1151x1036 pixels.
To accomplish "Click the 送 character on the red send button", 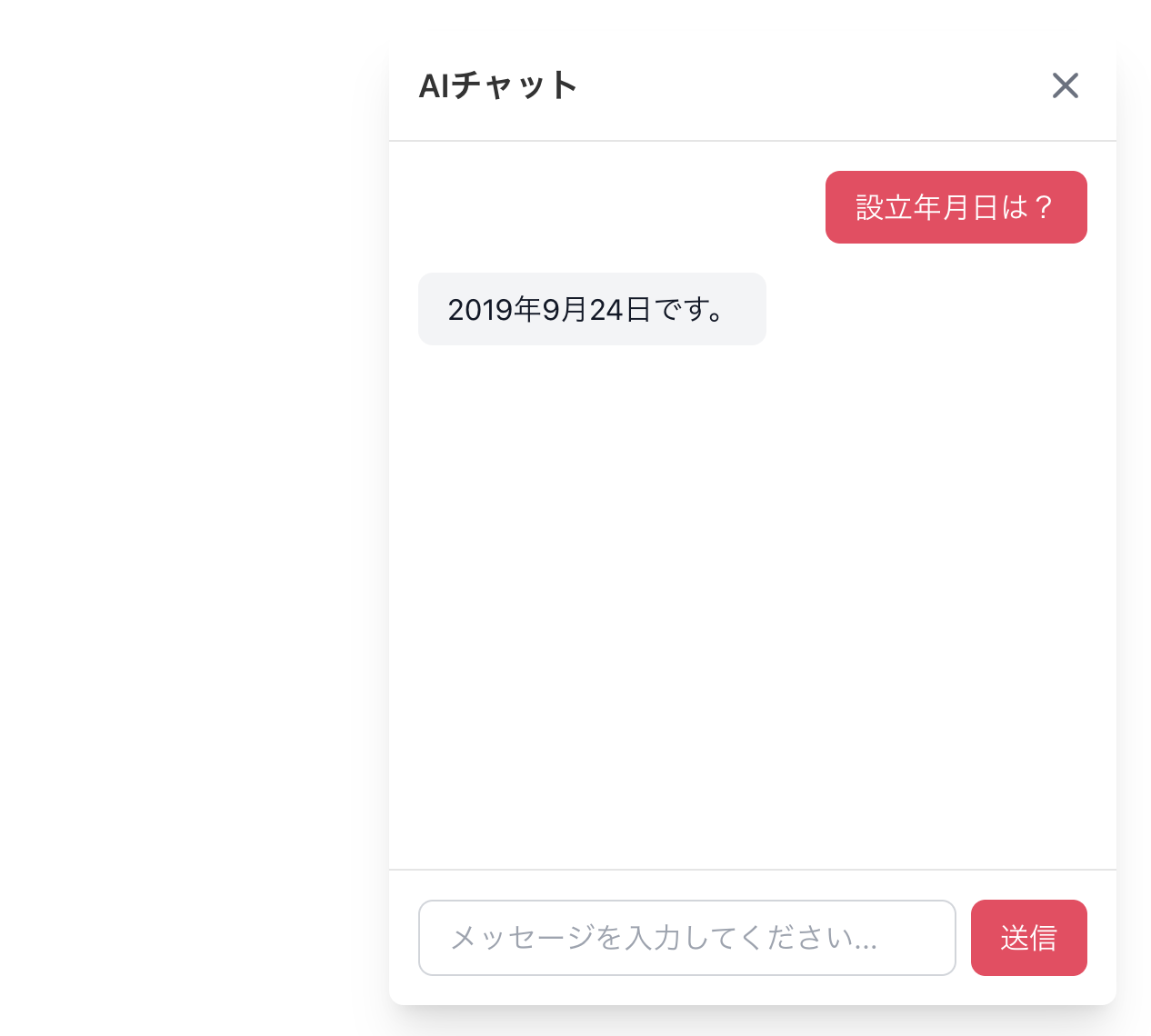I will 1014,938.
